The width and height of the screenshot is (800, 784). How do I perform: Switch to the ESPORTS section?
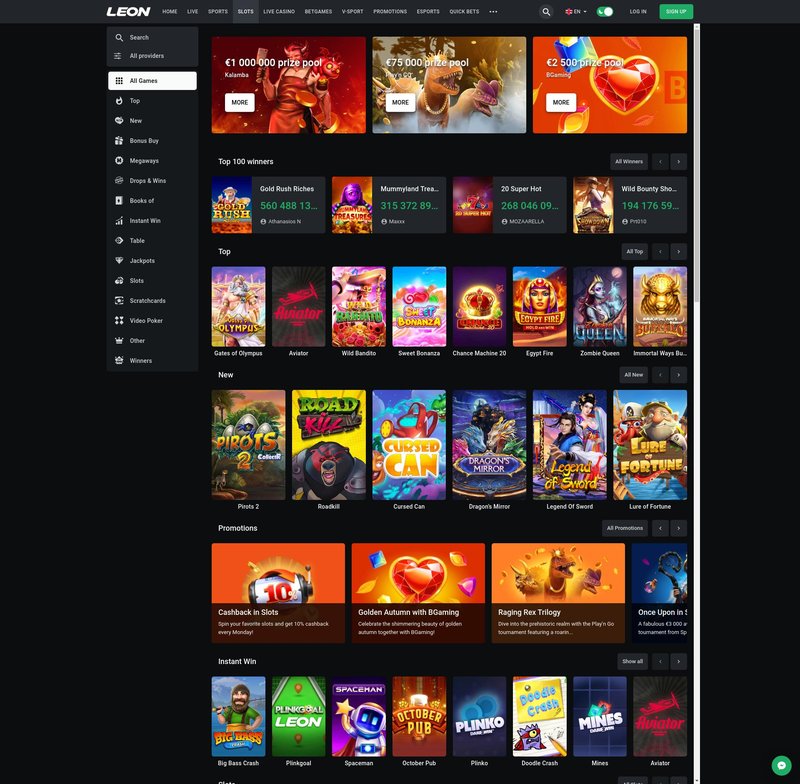(x=426, y=12)
